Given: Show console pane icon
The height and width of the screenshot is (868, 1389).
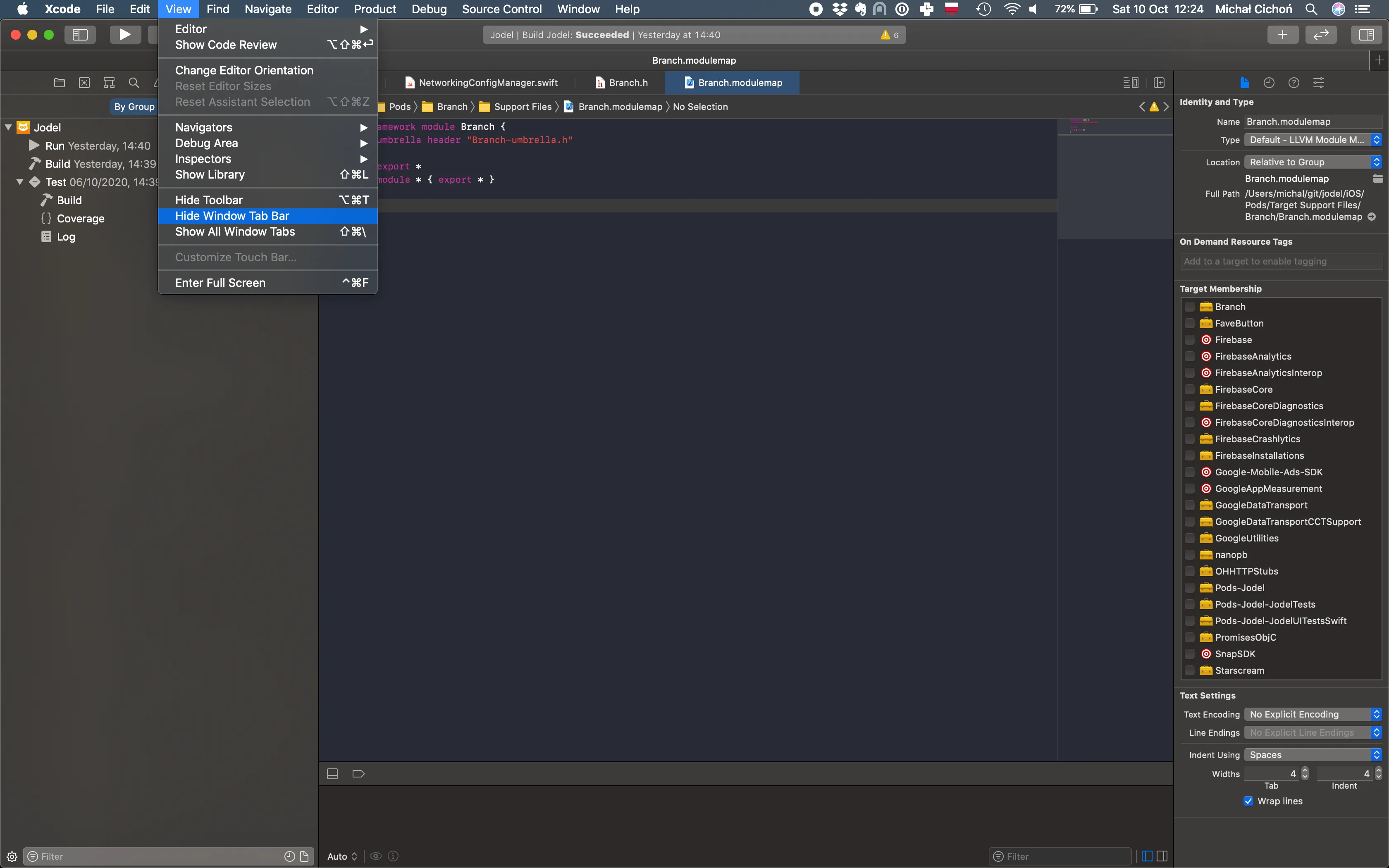Looking at the screenshot, I should 1162,856.
